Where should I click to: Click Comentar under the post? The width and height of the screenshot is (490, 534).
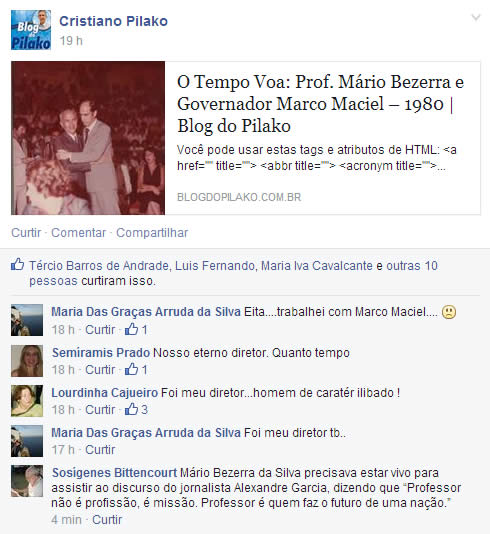79,233
